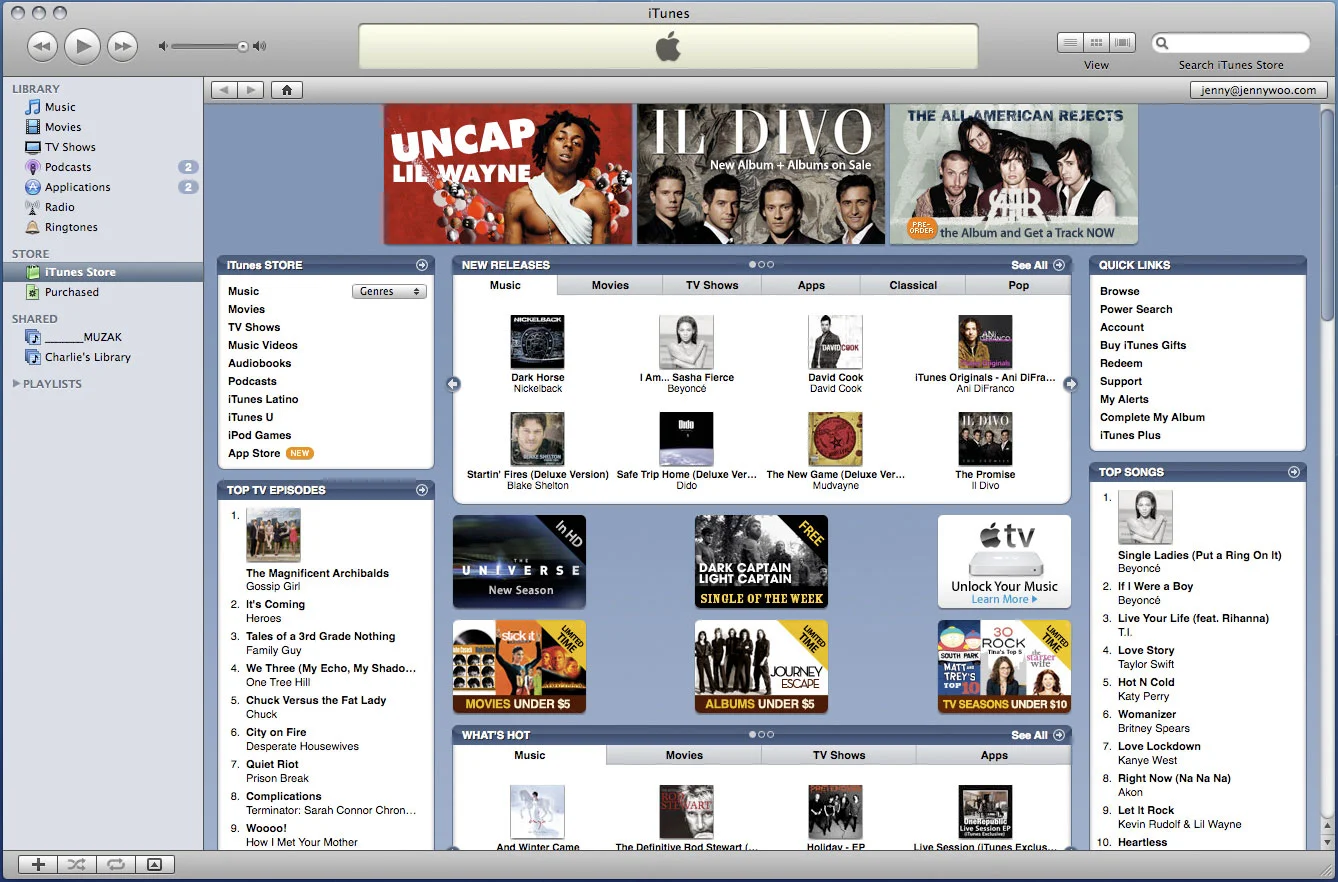Open Single of the Week banner
The width and height of the screenshot is (1338, 882).
tap(761, 562)
